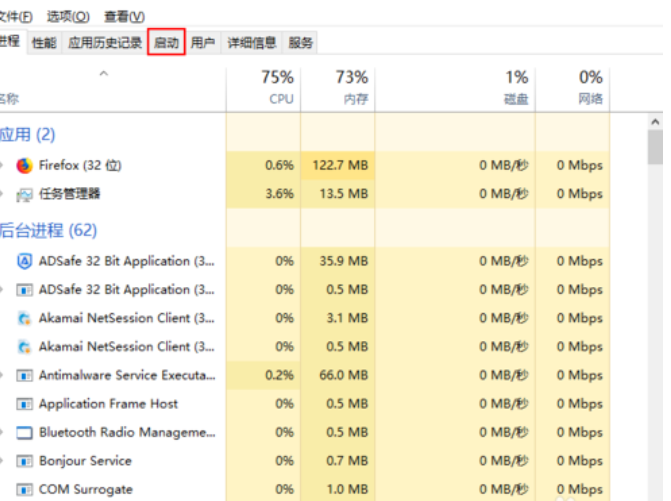
Task: Click the Firefox icon in the apps list
Action: (24, 165)
